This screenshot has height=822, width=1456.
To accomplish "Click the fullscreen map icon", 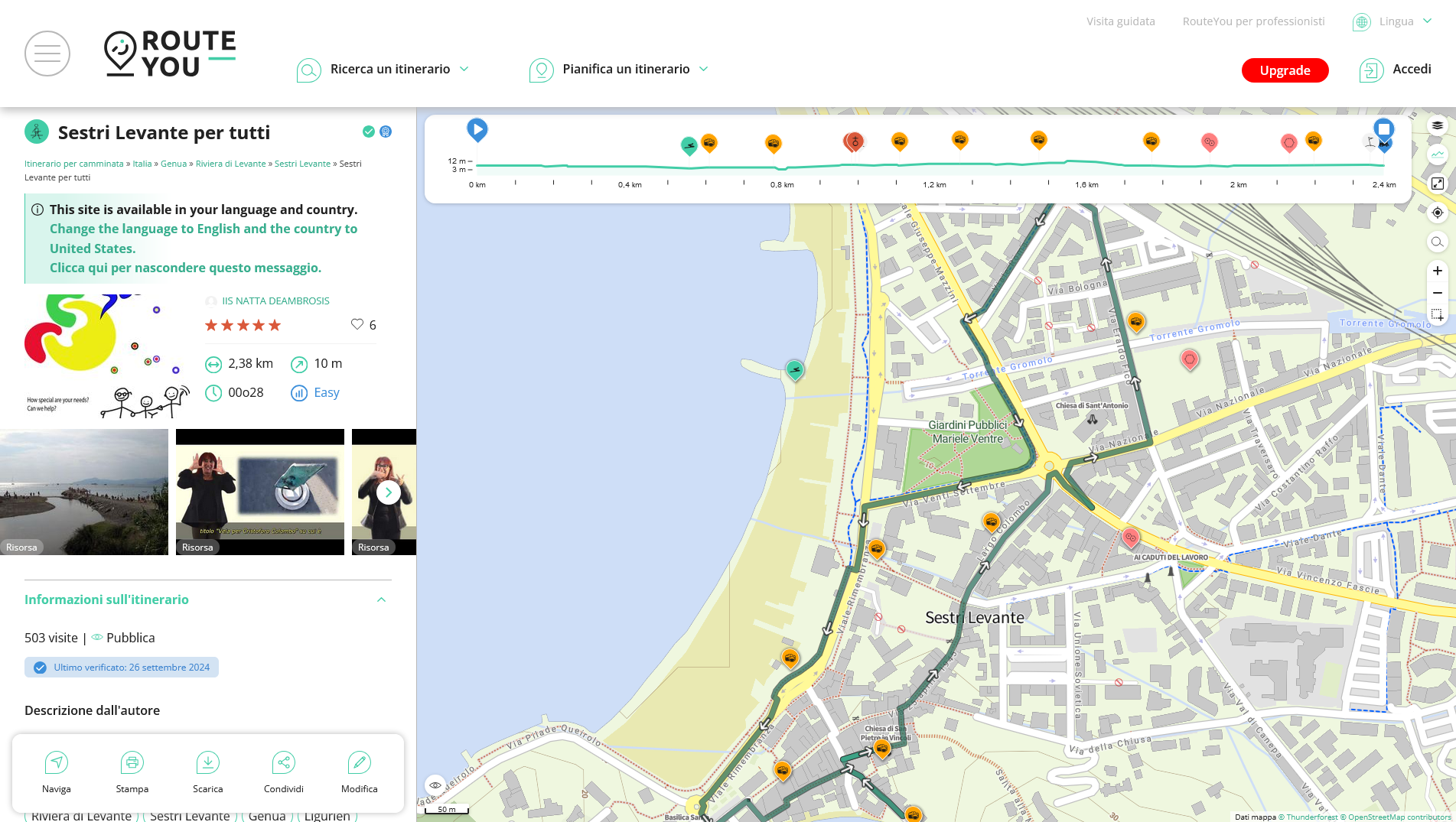I will click(x=1438, y=184).
